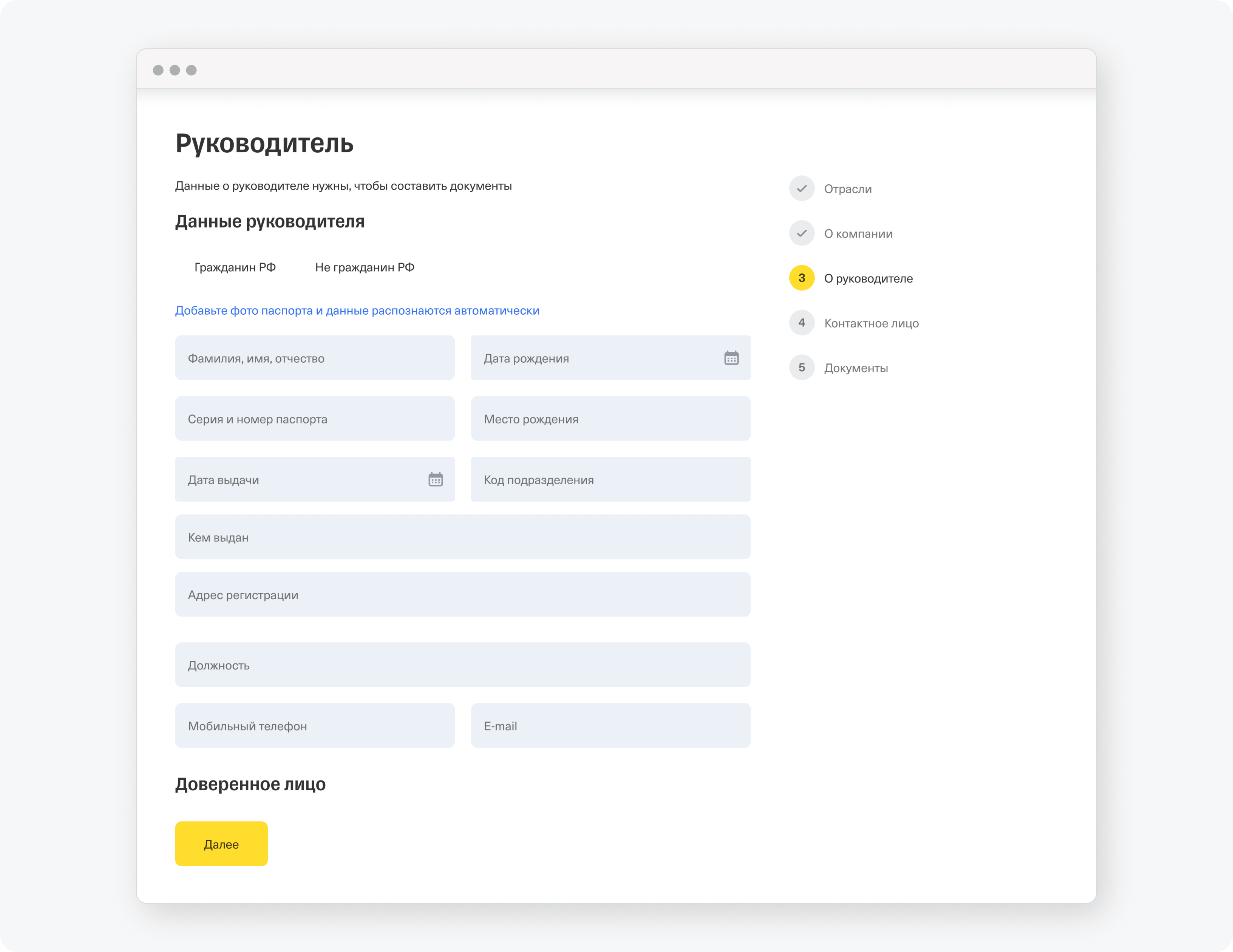Viewport: 1233px width, 952px height.
Task: Select the Не гражданин РФ option
Action: [x=365, y=267]
